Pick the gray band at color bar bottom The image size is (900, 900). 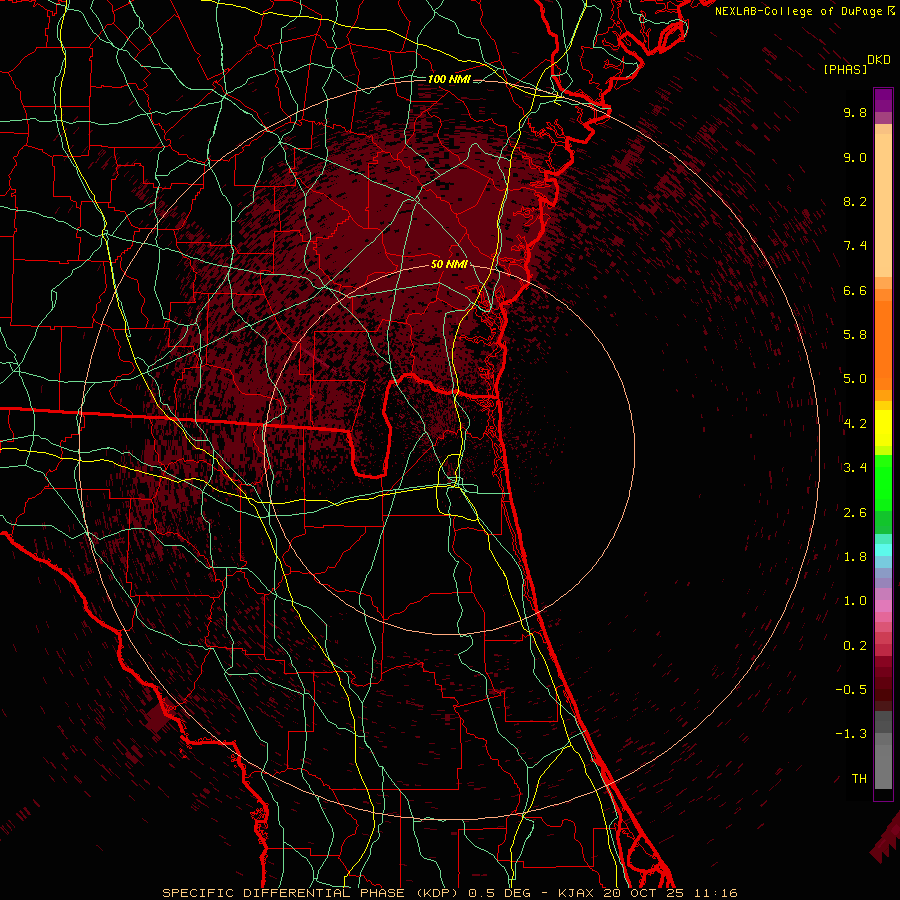pyautogui.click(x=883, y=766)
